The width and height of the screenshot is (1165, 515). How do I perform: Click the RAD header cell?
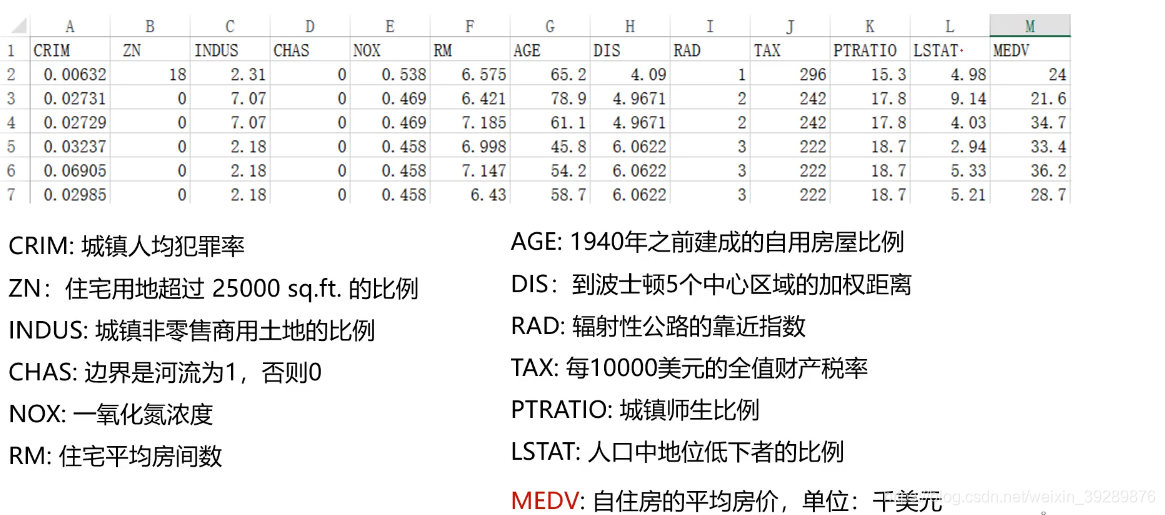click(710, 51)
